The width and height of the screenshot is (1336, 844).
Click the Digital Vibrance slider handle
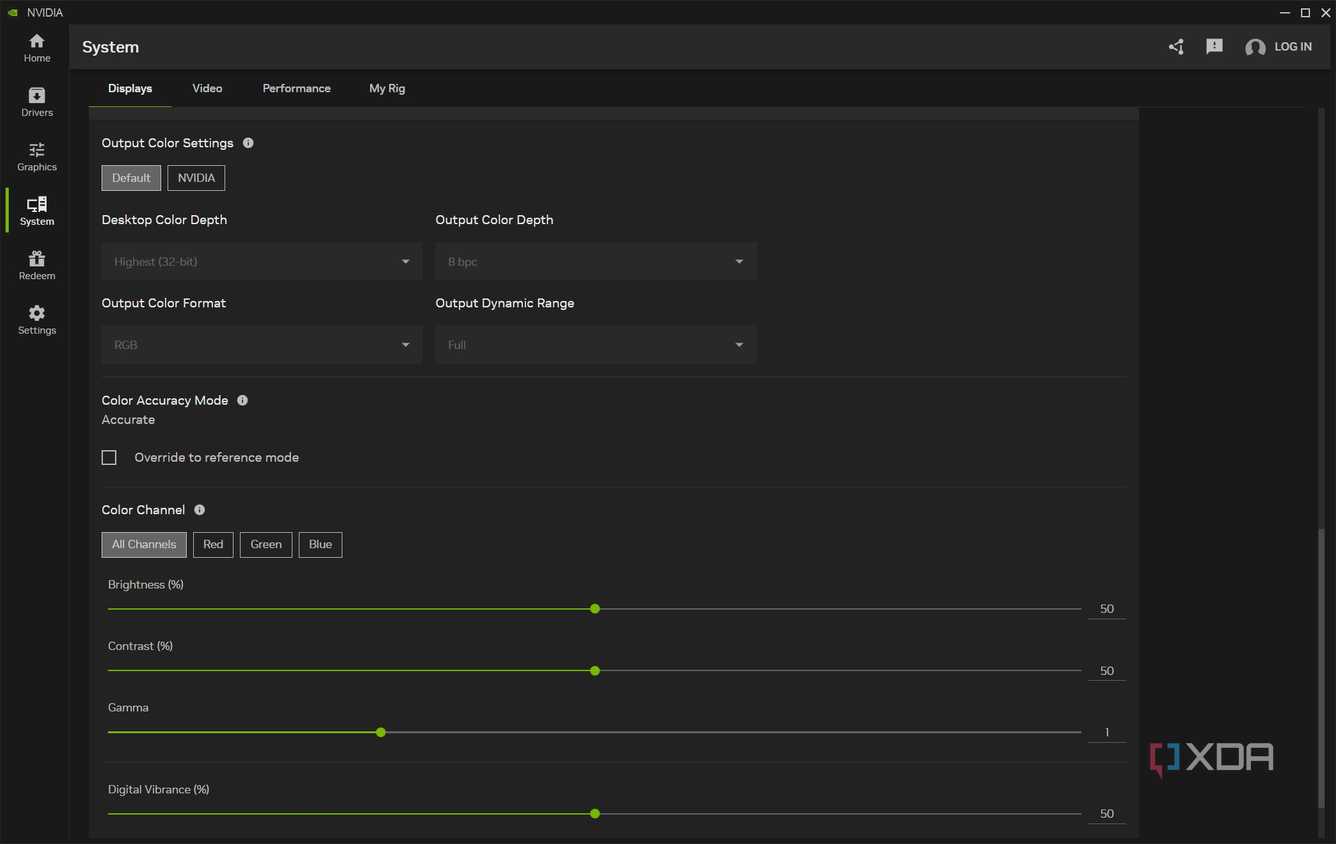point(595,814)
